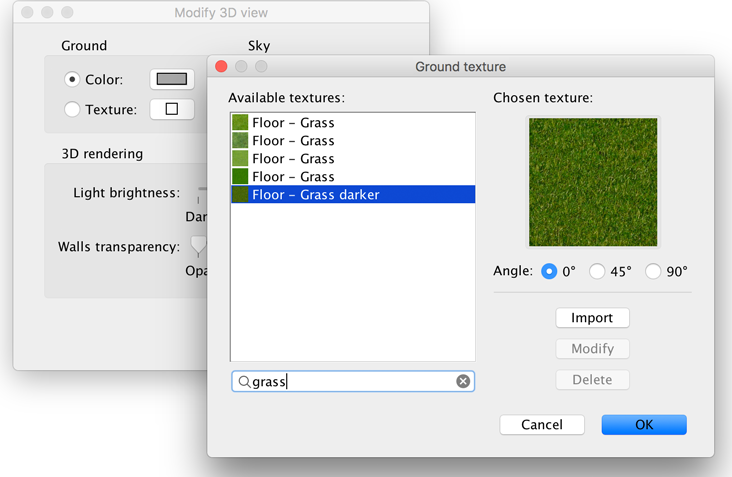This screenshot has height=477, width=732.
Task: Select the third Floor - Grass texture
Action: (x=293, y=159)
